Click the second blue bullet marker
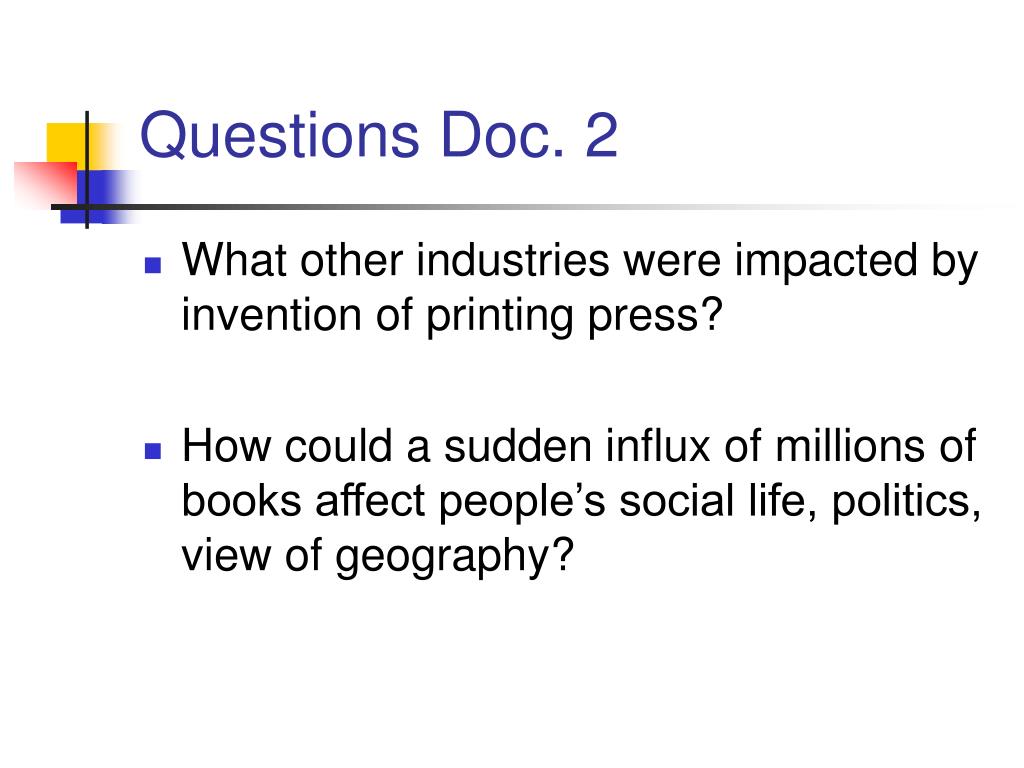The width and height of the screenshot is (1024, 768). click(x=153, y=451)
